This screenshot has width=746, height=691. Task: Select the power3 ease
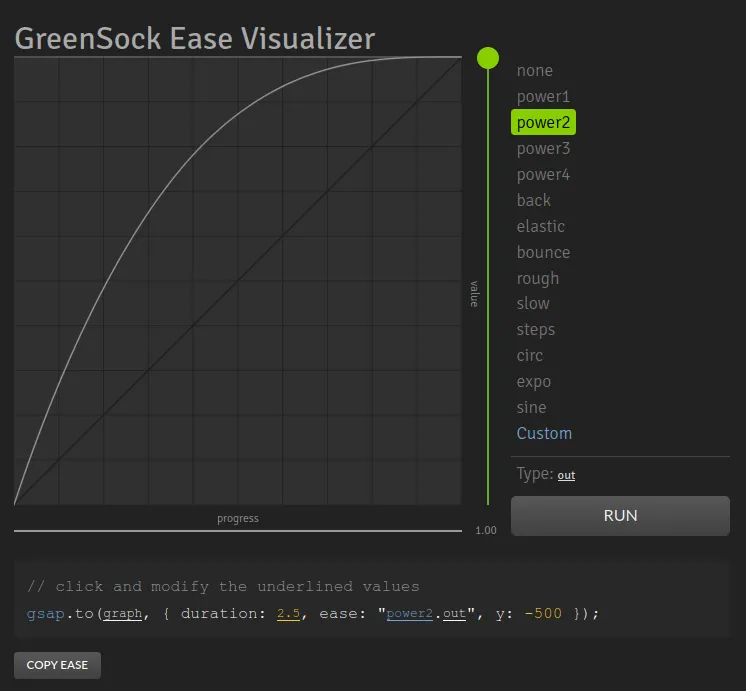pos(543,148)
